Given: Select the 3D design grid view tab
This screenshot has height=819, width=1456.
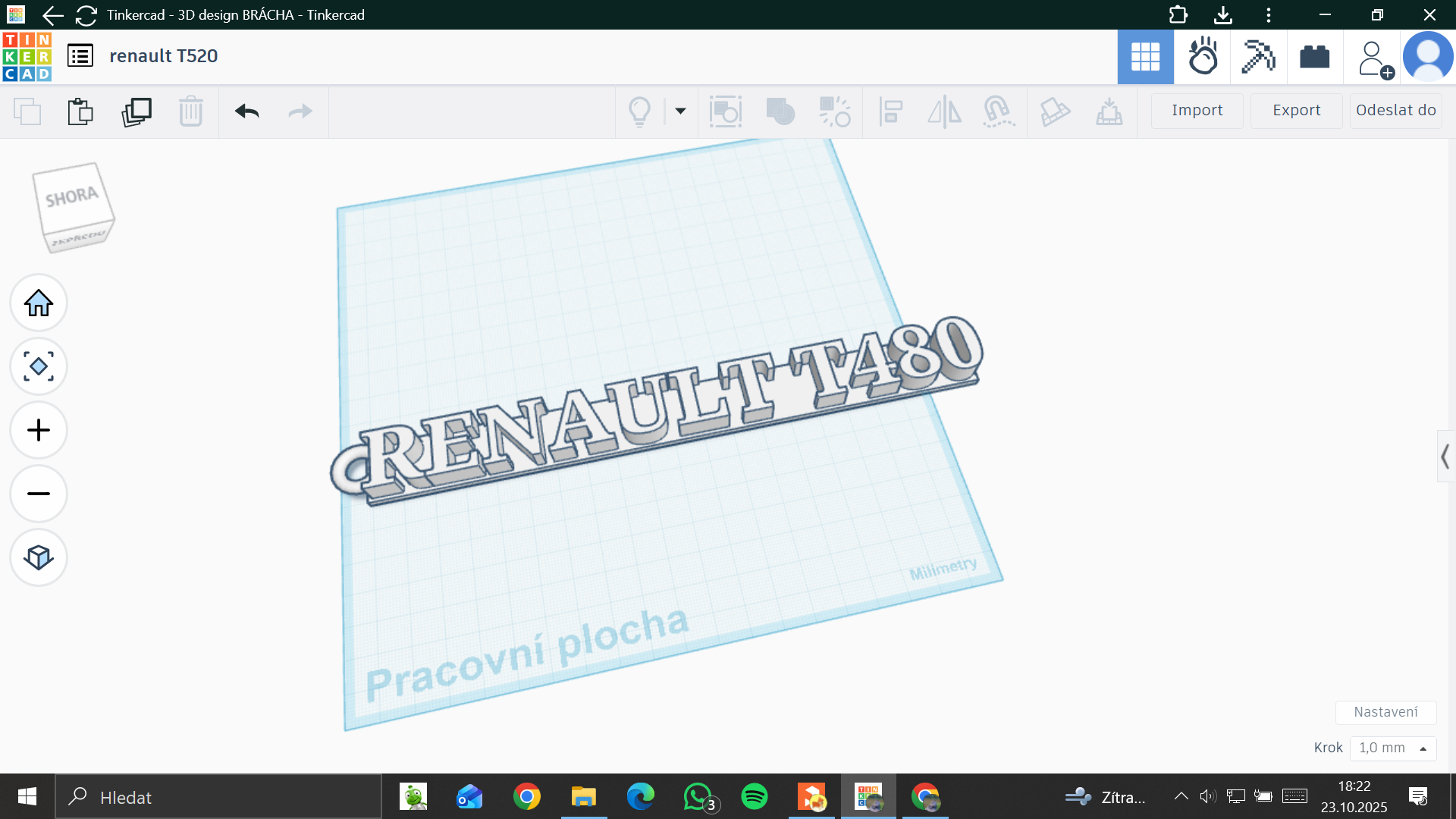Looking at the screenshot, I should click(x=1145, y=56).
